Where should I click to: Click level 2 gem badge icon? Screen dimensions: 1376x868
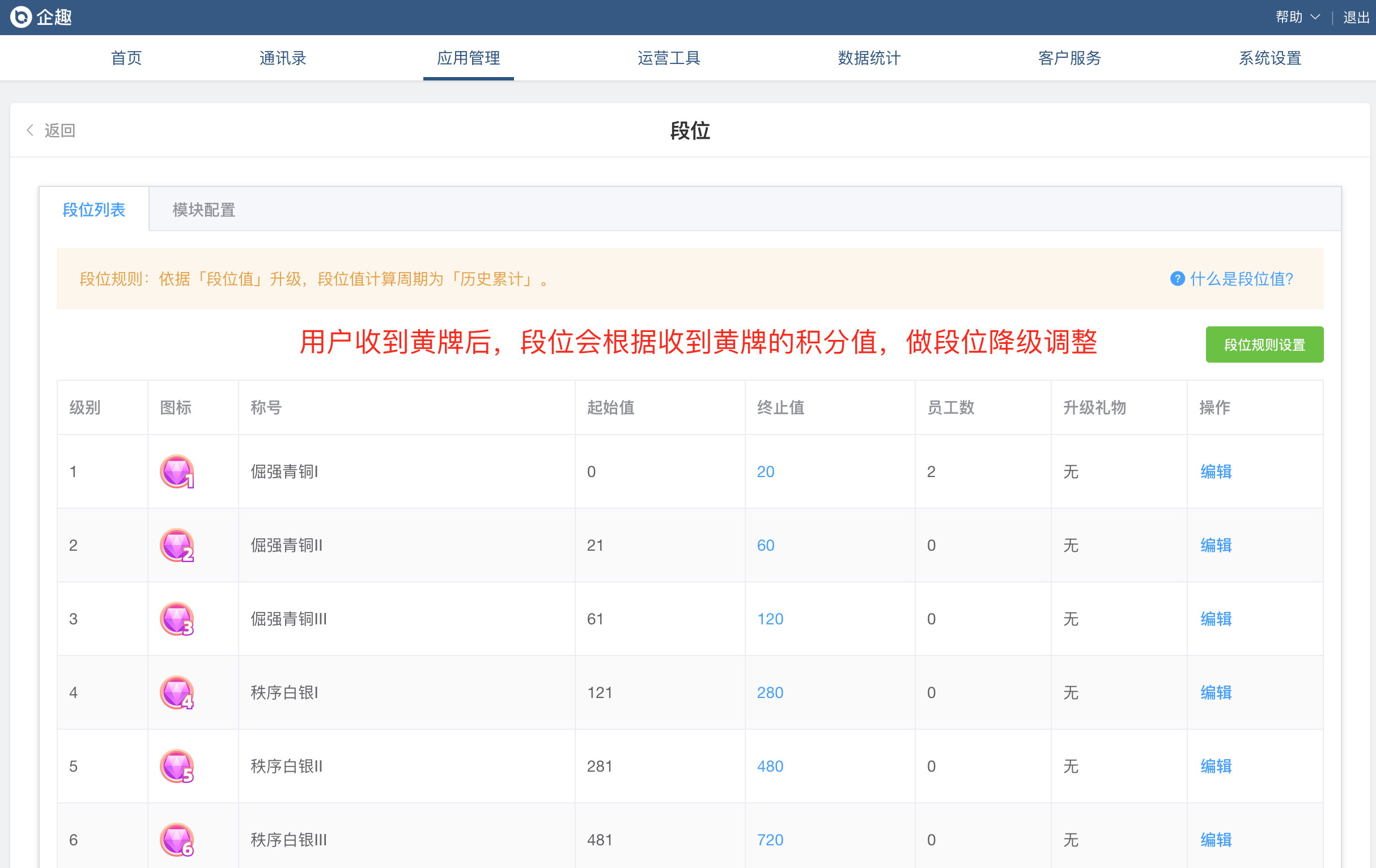click(x=177, y=545)
